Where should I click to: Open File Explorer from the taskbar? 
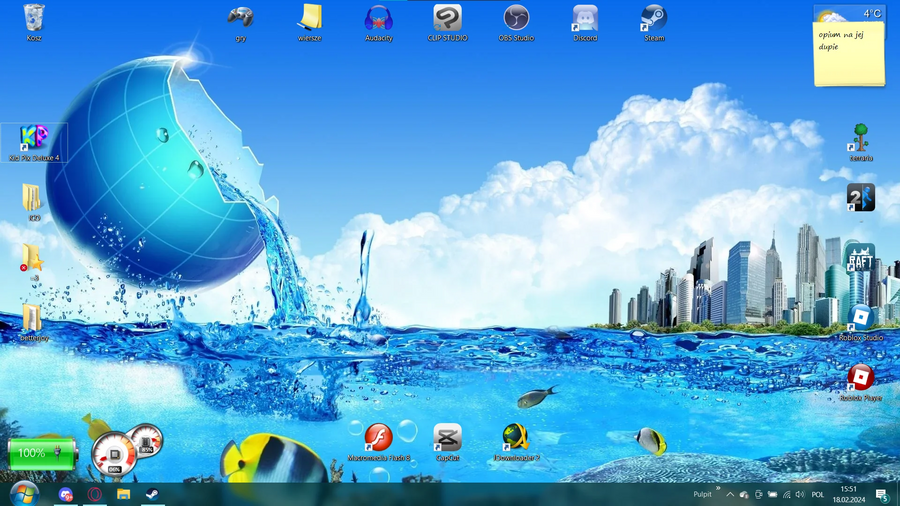[123, 494]
